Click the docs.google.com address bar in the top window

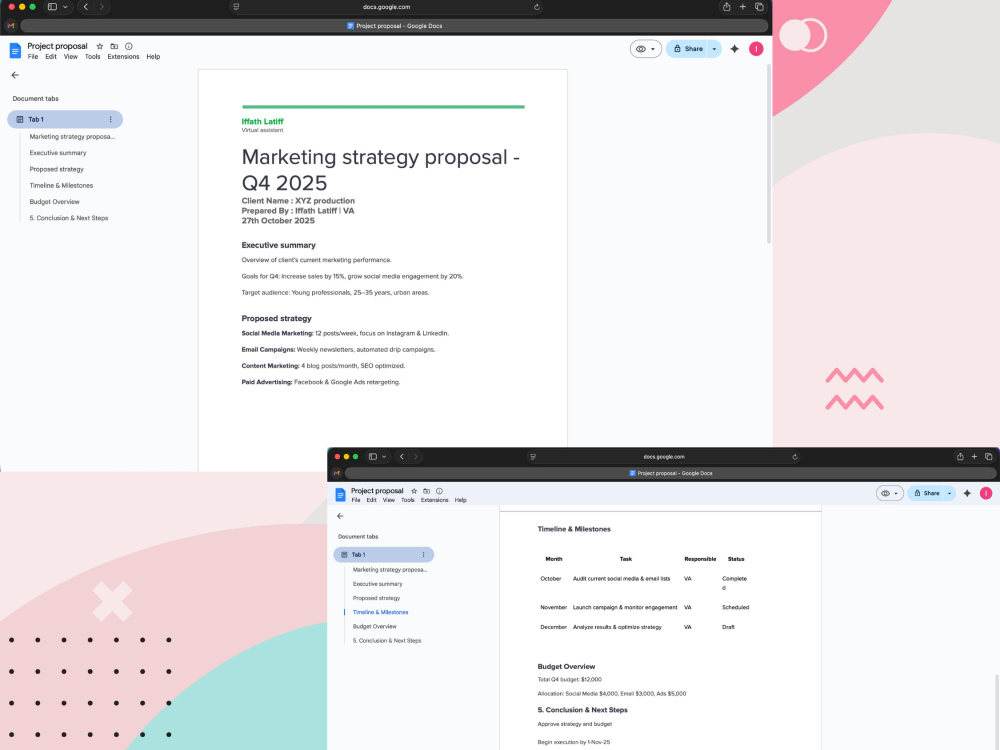[386, 7]
